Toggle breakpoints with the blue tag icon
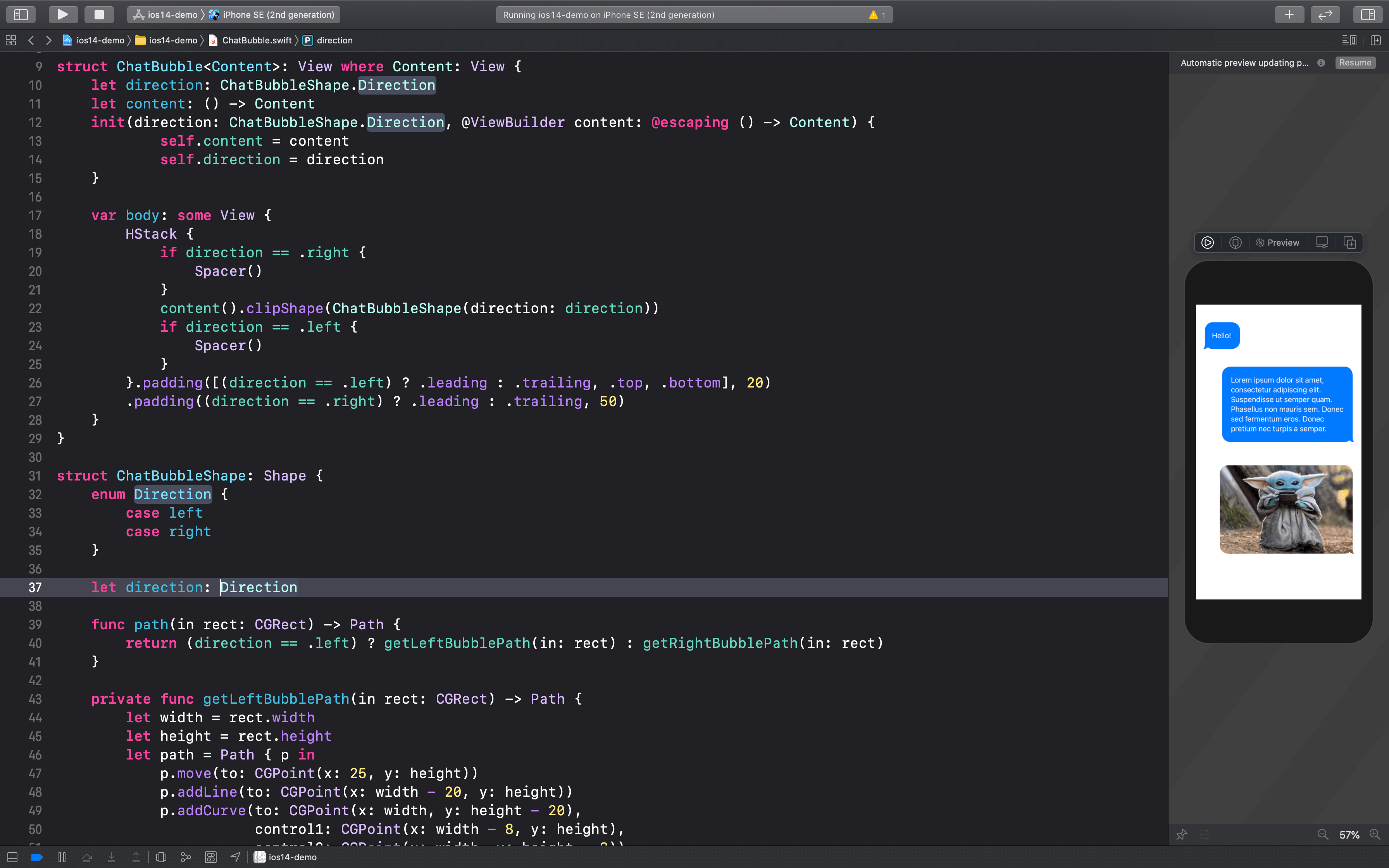Image resolution: width=1389 pixels, height=868 pixels. [37, 857]
